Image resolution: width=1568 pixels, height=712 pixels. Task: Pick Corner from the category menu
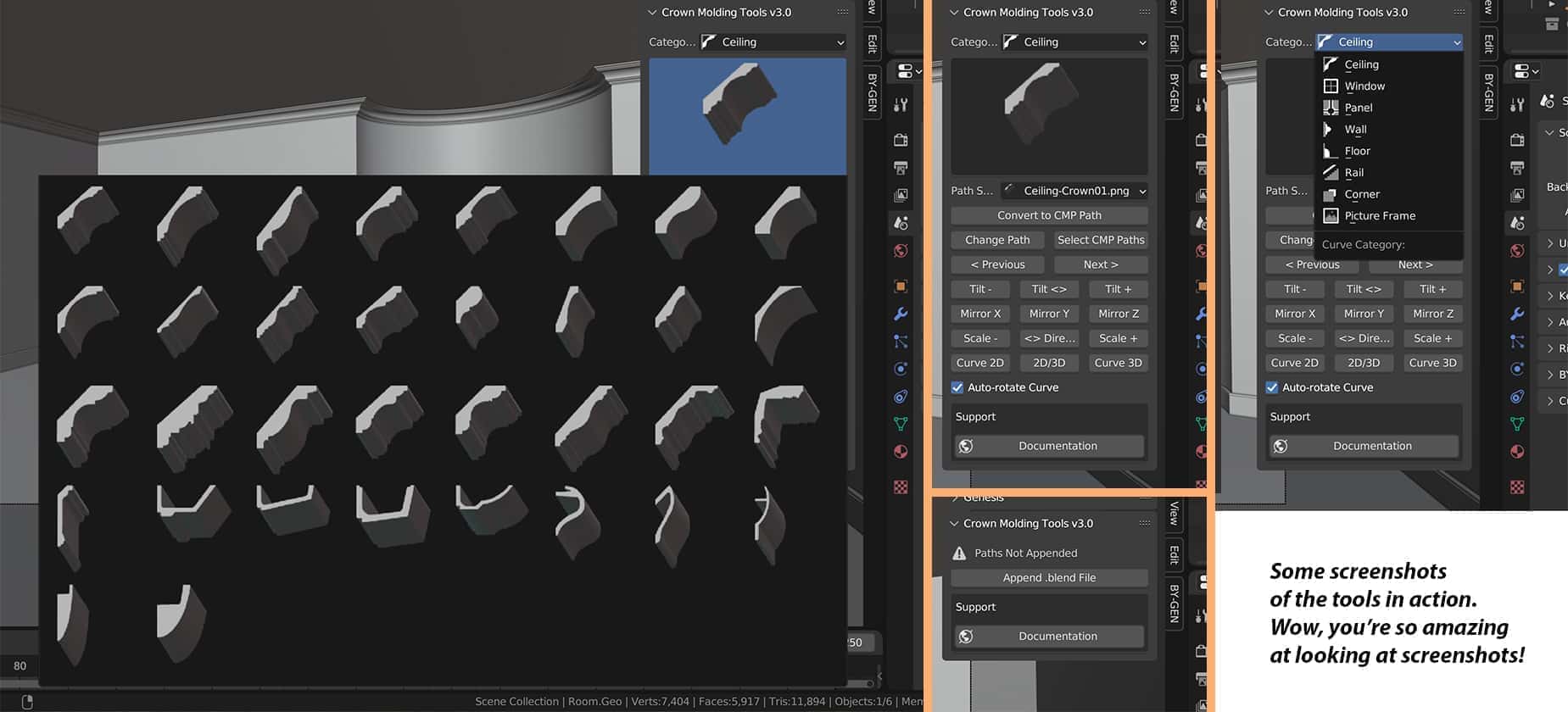tap(1362, 194)
